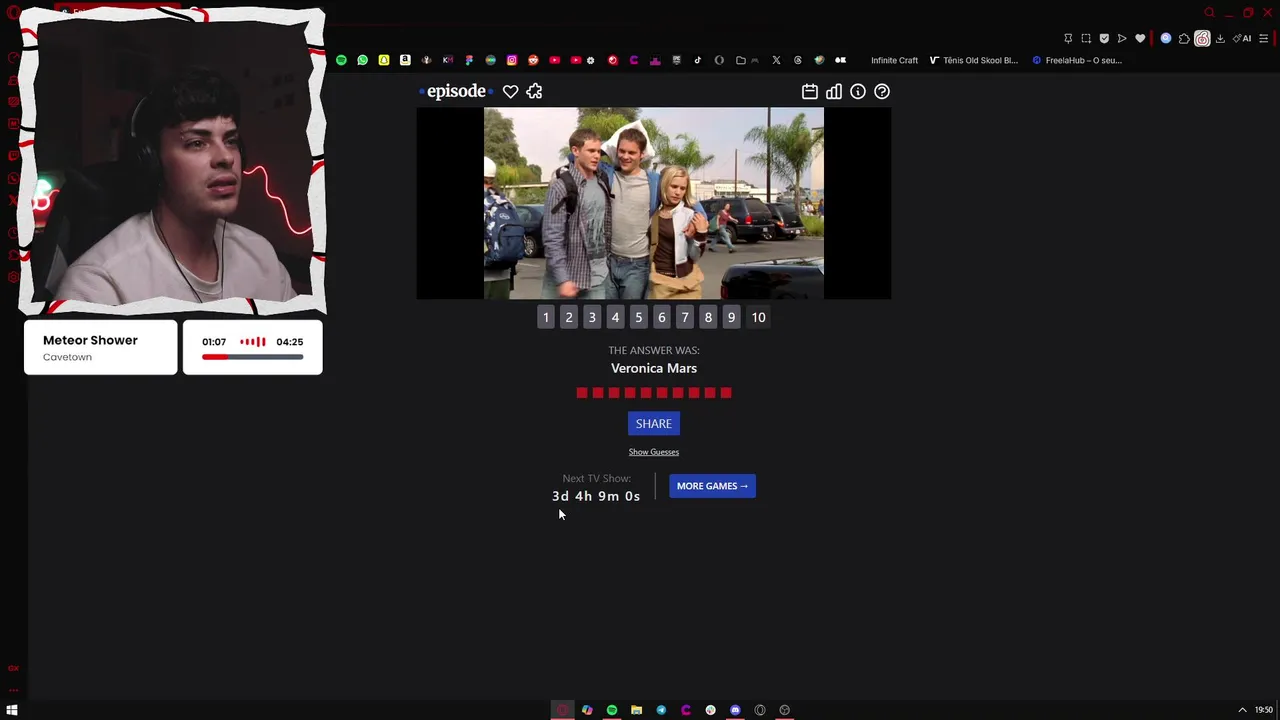Select frame 4 button
Viewport: 1280px width, 720px height.
pos(615,317)
